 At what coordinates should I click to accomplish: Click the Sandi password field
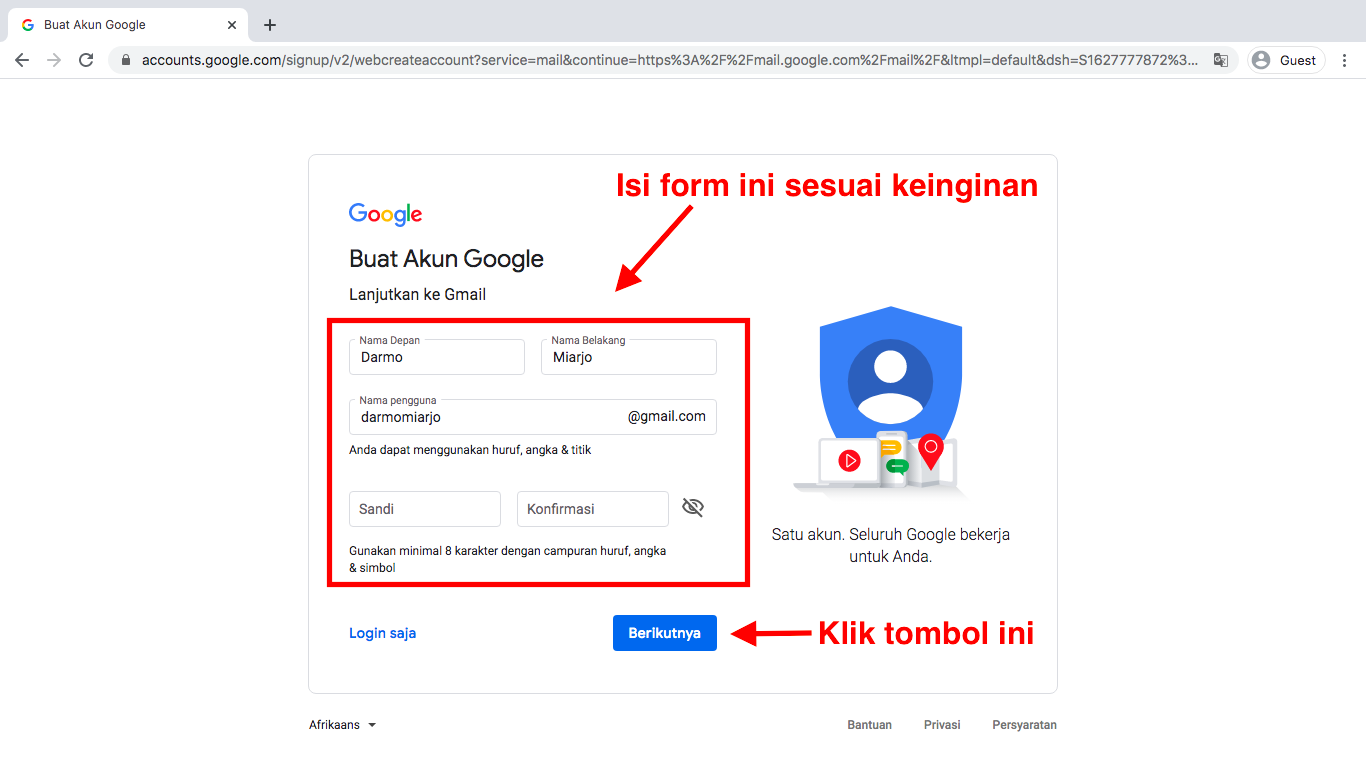(425, 509)
